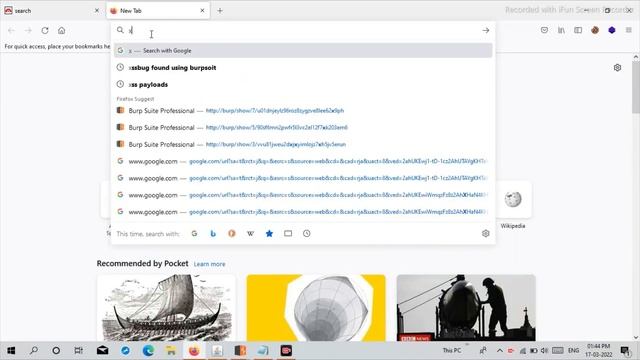Go back one page

pyautogui.click(x=11, y=30)
